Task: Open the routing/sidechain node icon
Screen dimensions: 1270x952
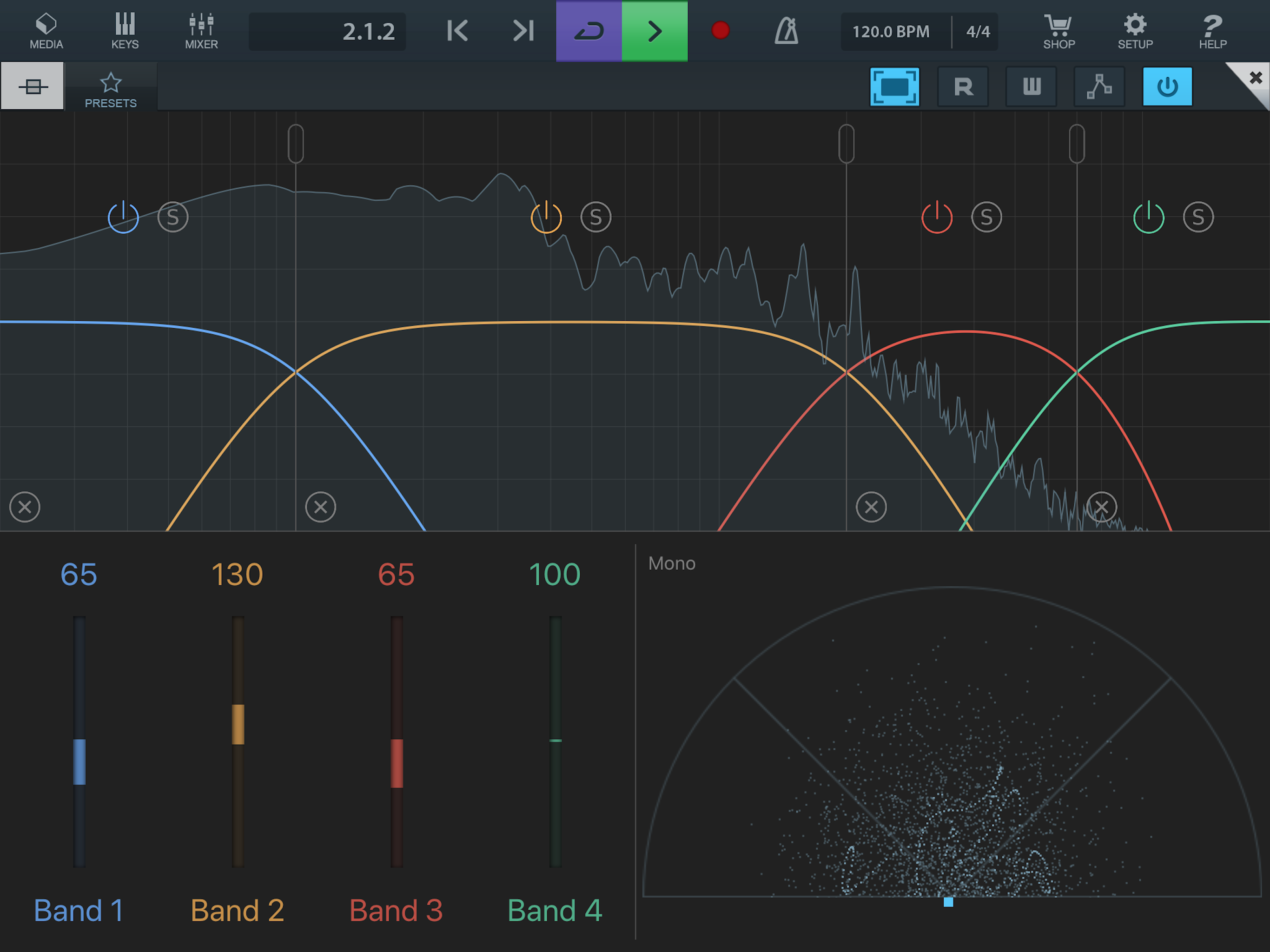Action: [x=1099, y=87]
